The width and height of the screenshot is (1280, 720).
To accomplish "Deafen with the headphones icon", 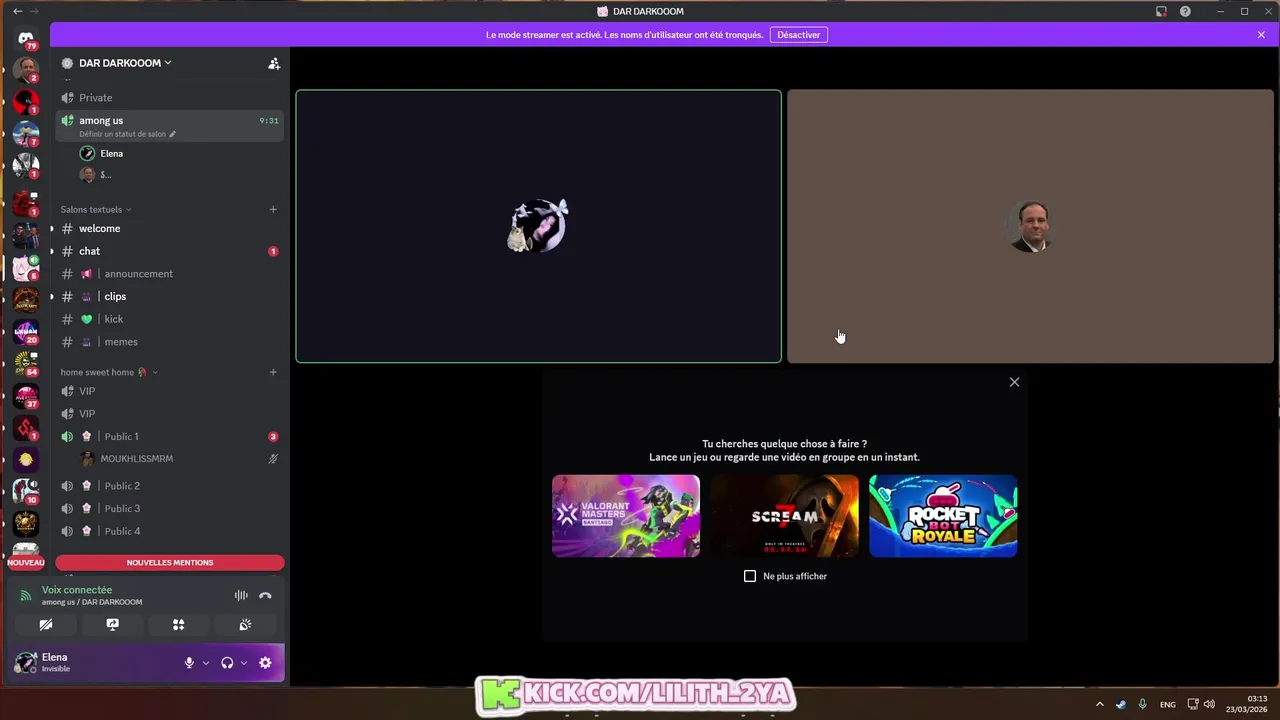I will pyautogui.click(x=227, y=663).
